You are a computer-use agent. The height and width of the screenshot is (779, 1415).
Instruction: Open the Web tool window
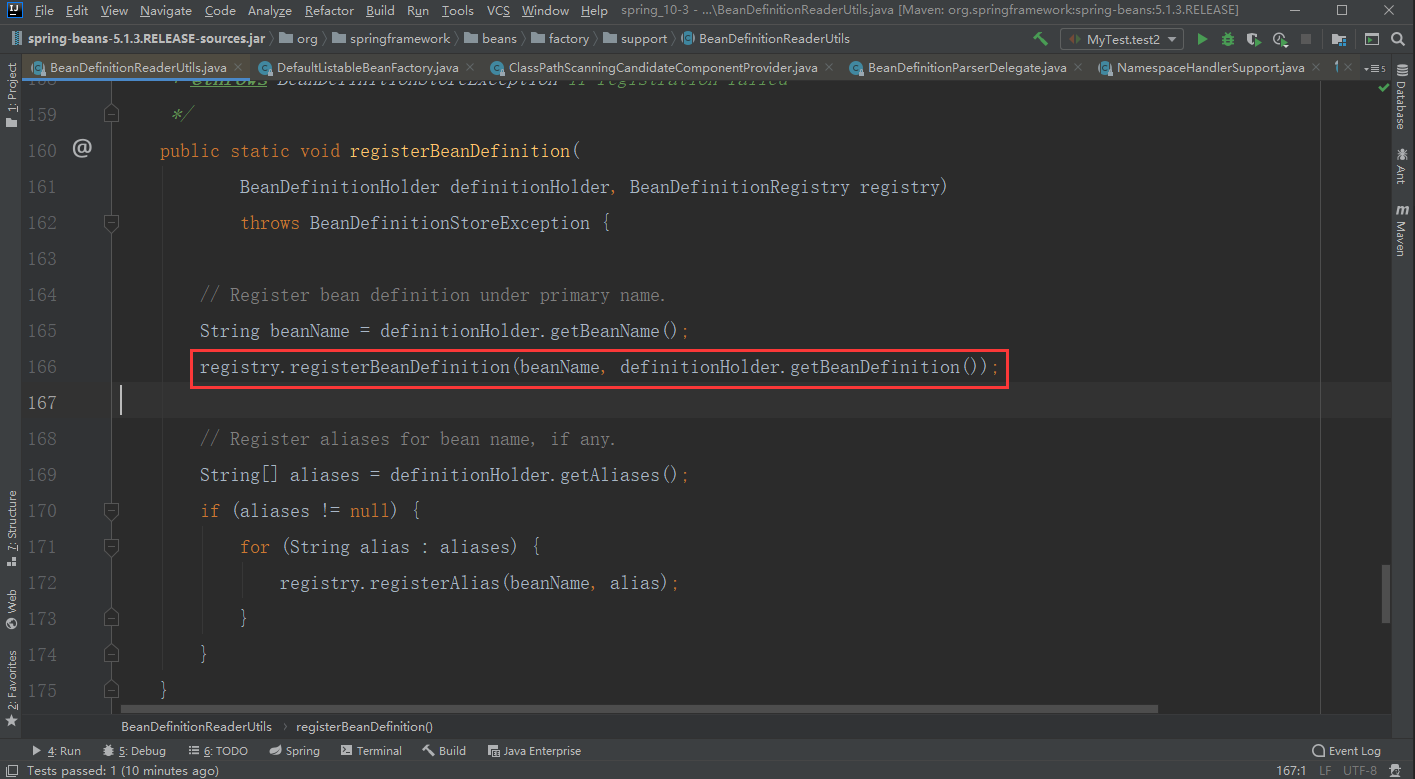click(11, 608)
